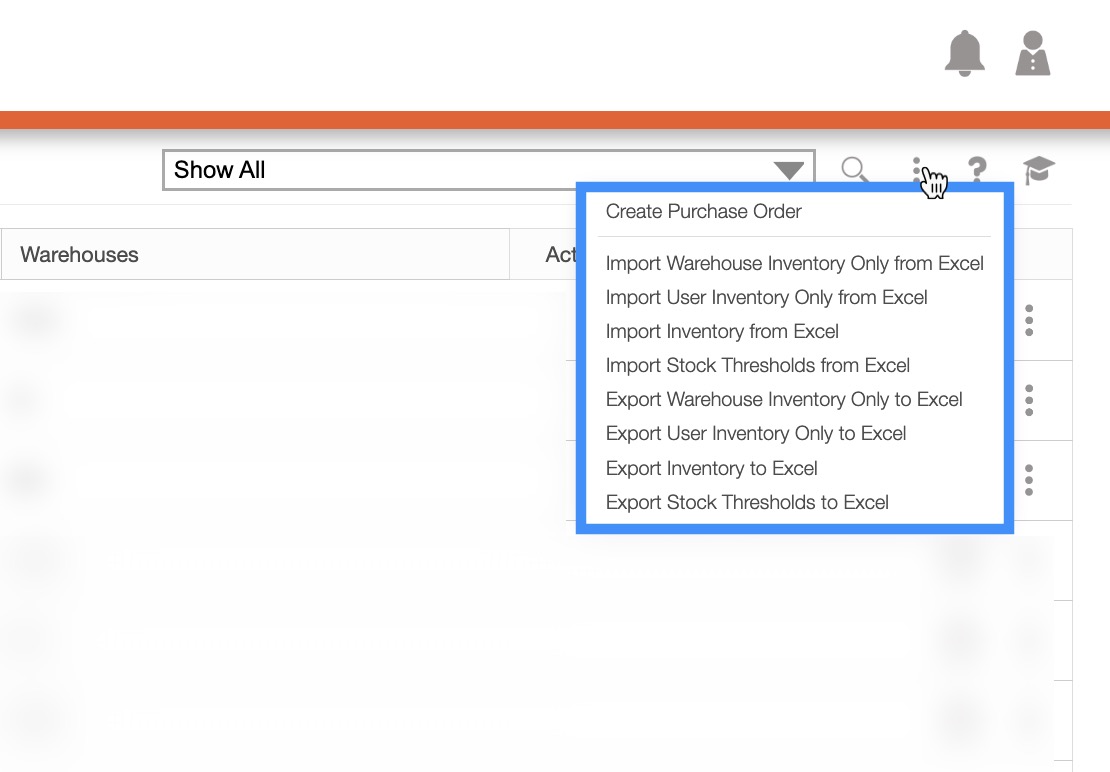Select Create Purchase Order
The width and height of the screenshot is (1110, 772).
(x=704, y=211)
